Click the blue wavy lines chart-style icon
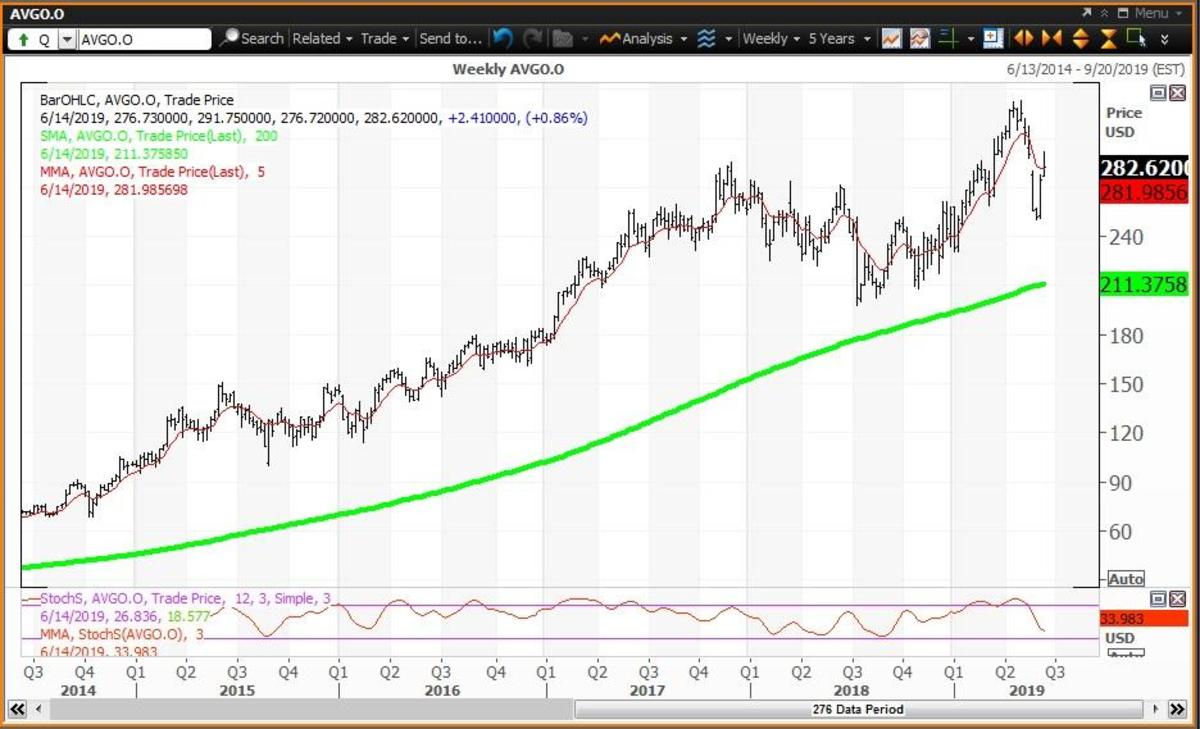1200x729 pixels. point(707,39)
